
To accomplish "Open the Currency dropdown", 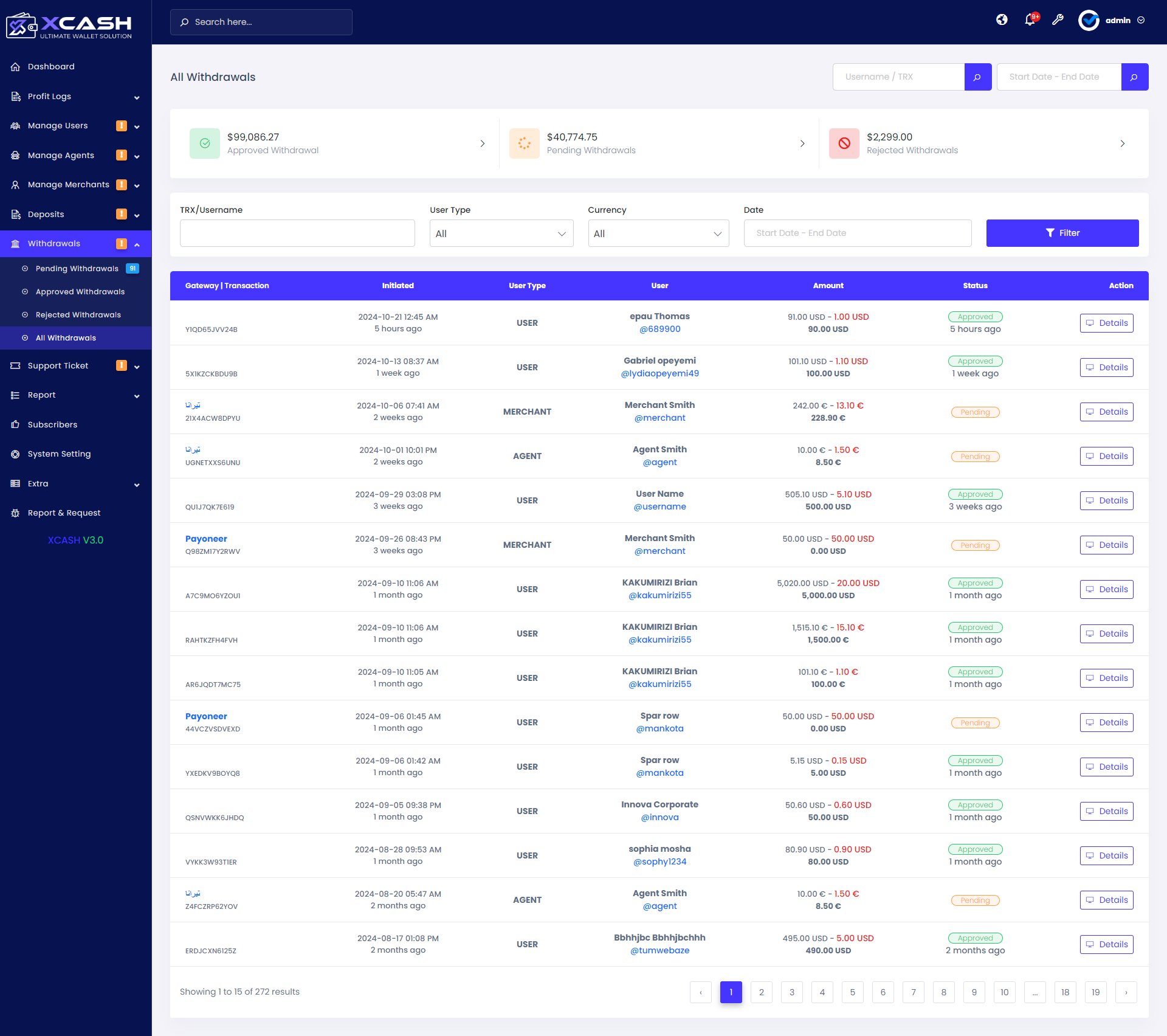I will coord(658,233).
